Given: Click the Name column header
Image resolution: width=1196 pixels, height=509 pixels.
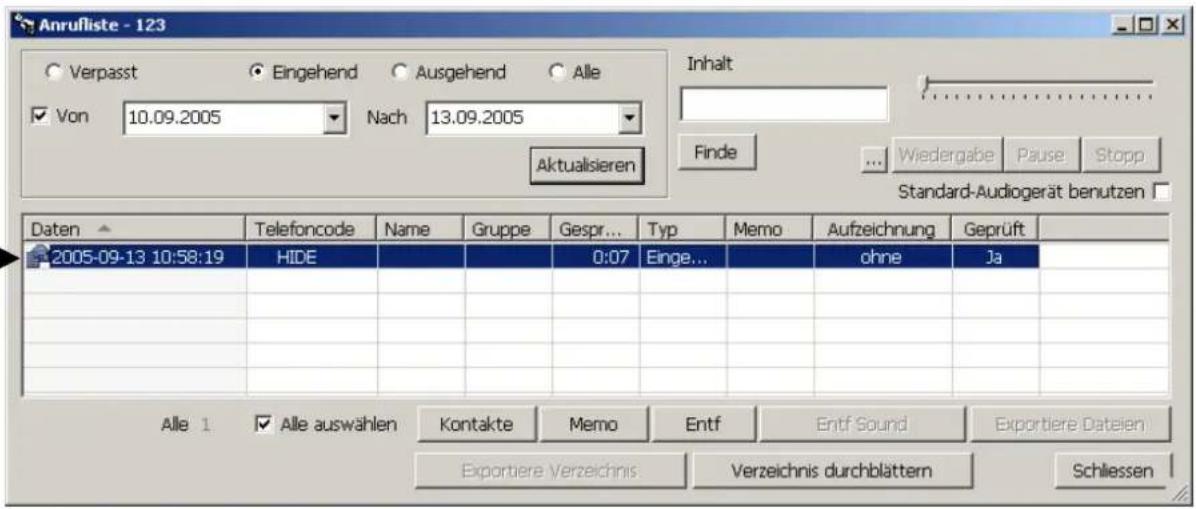Looking at the screenshot, I should pyautogui.click(x=420, y=228).
